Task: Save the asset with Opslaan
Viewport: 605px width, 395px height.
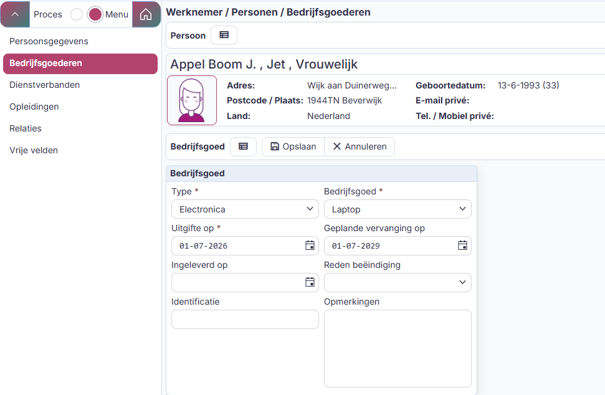Action: pyautogui.click(x=293, y=147)
